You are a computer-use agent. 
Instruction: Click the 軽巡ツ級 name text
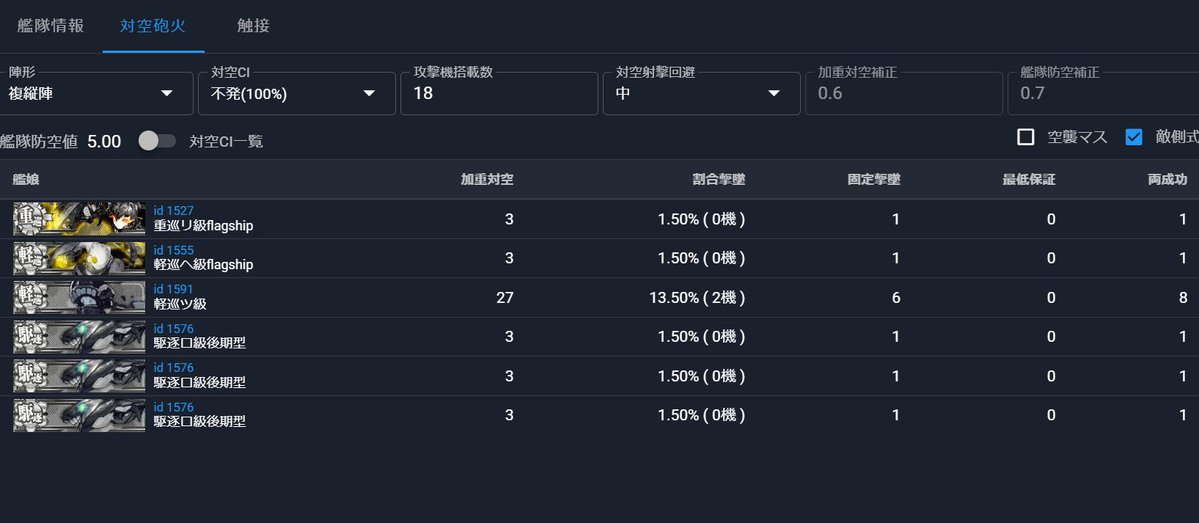point(180,304)
